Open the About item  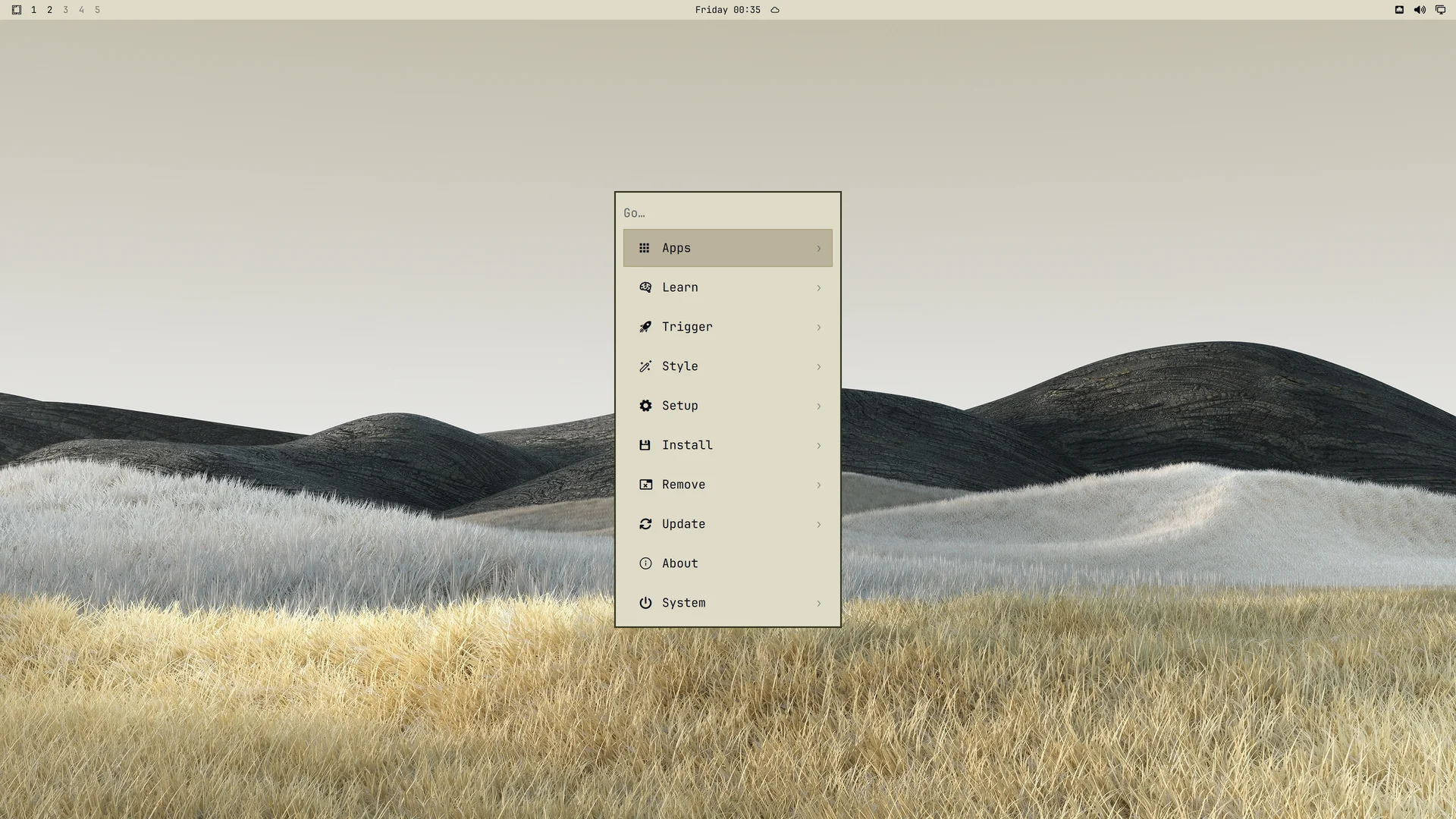tap(728, 563)
